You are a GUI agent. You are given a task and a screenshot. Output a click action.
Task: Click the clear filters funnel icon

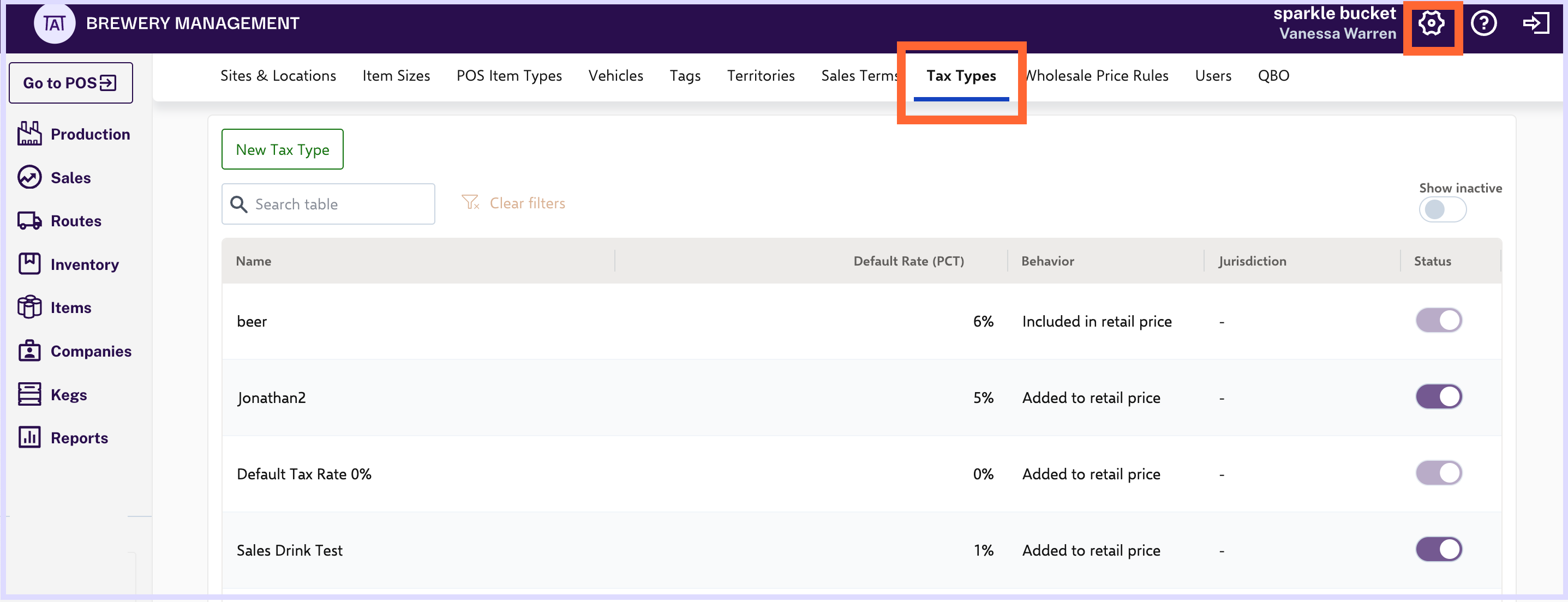click(470, 202)
